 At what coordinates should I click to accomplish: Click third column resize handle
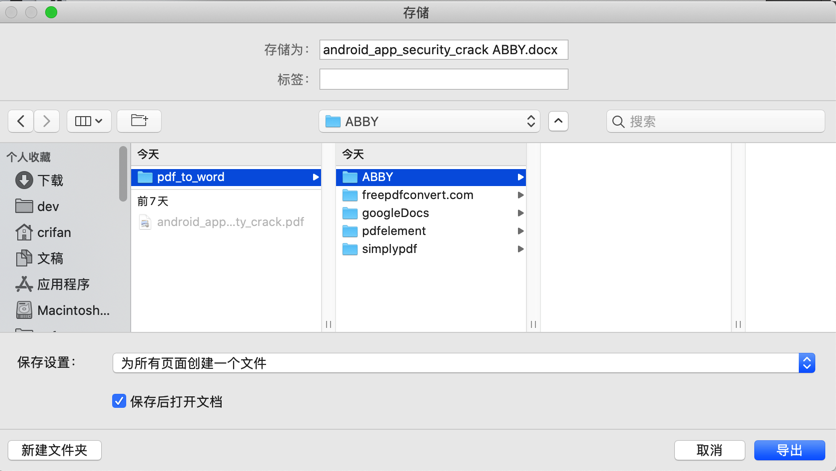click(738, 324)
